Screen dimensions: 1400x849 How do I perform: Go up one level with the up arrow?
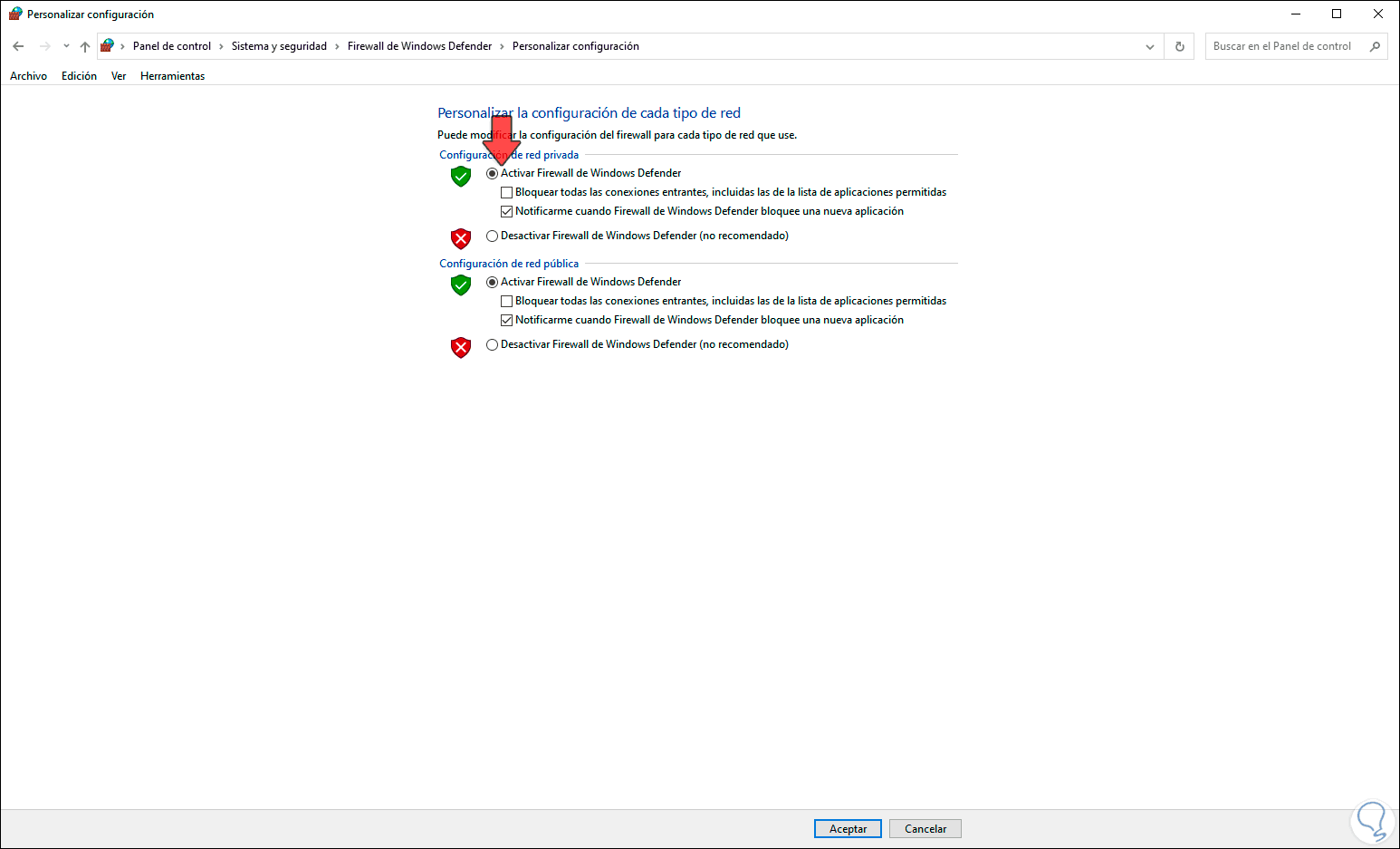(x=85, y=46)
